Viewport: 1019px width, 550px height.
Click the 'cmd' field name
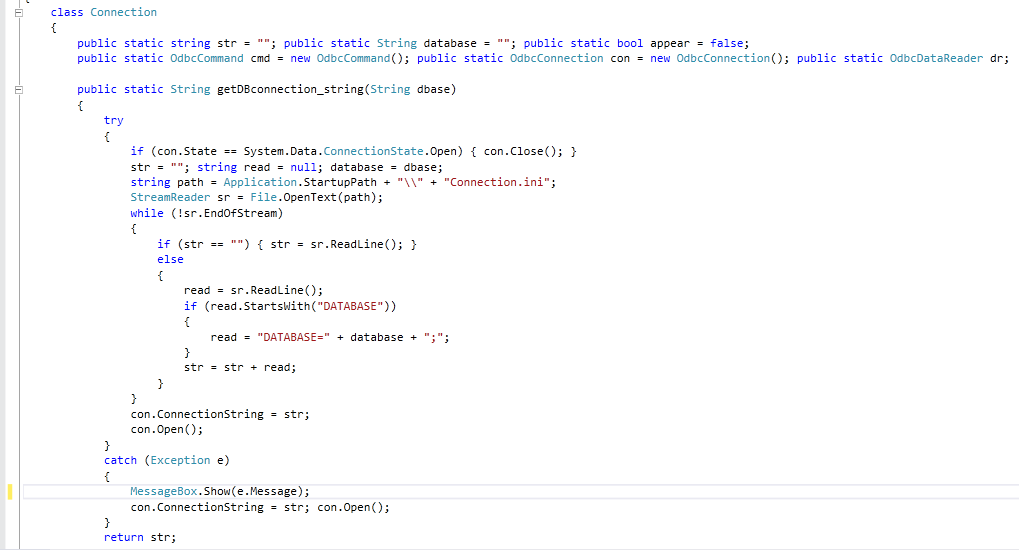click(x=260, y=59)
